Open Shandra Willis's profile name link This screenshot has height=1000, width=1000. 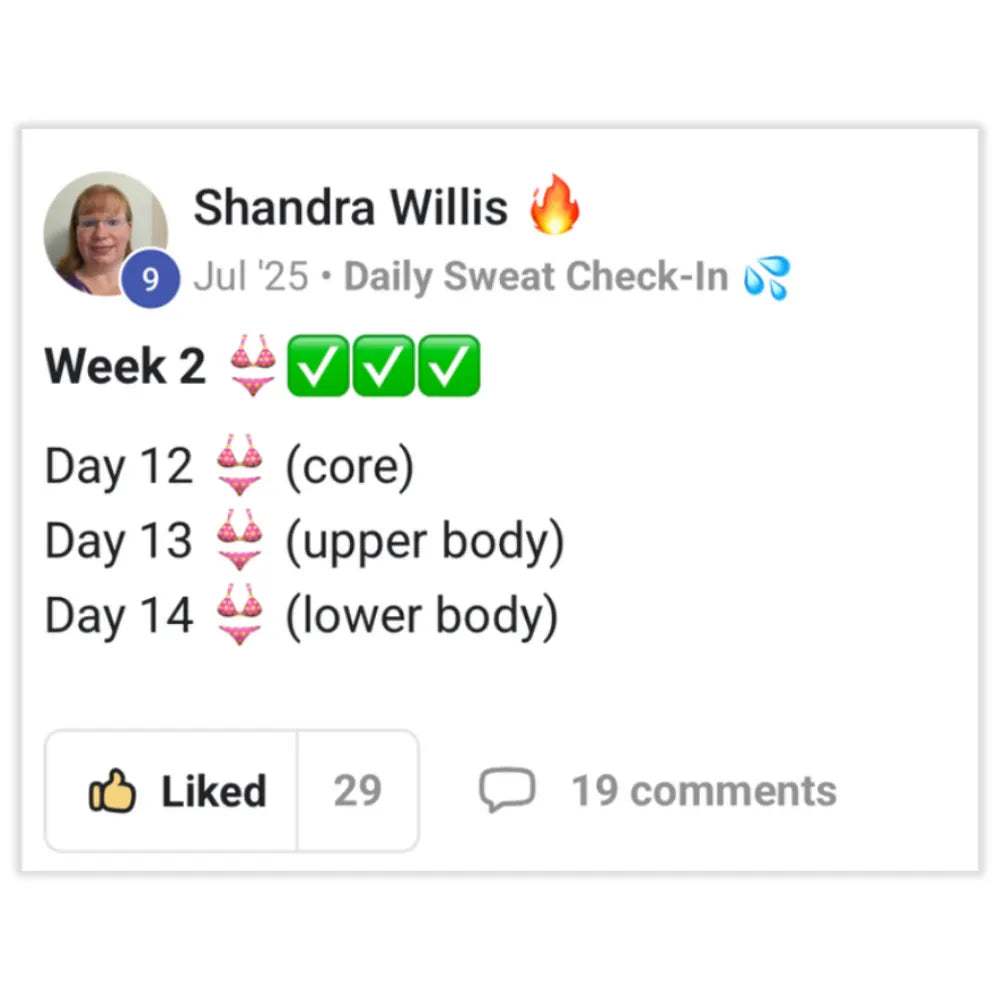(x=350, y=208)
